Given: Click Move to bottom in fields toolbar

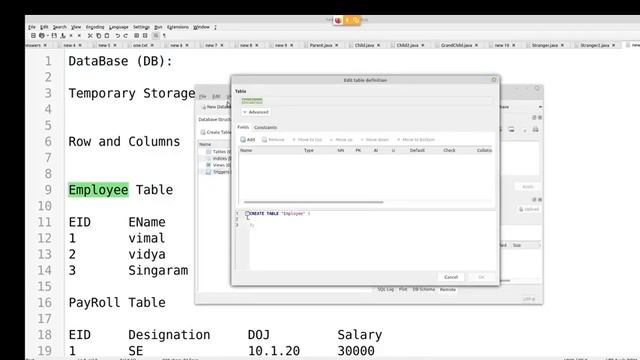Looking at the screenshot, I should click(x=416, y=140).
